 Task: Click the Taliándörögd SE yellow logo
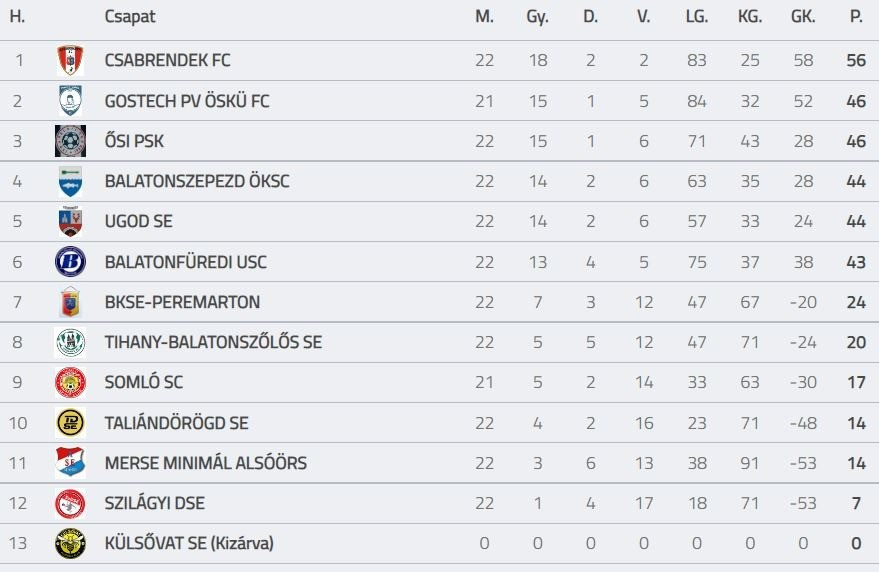click(x=70, y=423)
